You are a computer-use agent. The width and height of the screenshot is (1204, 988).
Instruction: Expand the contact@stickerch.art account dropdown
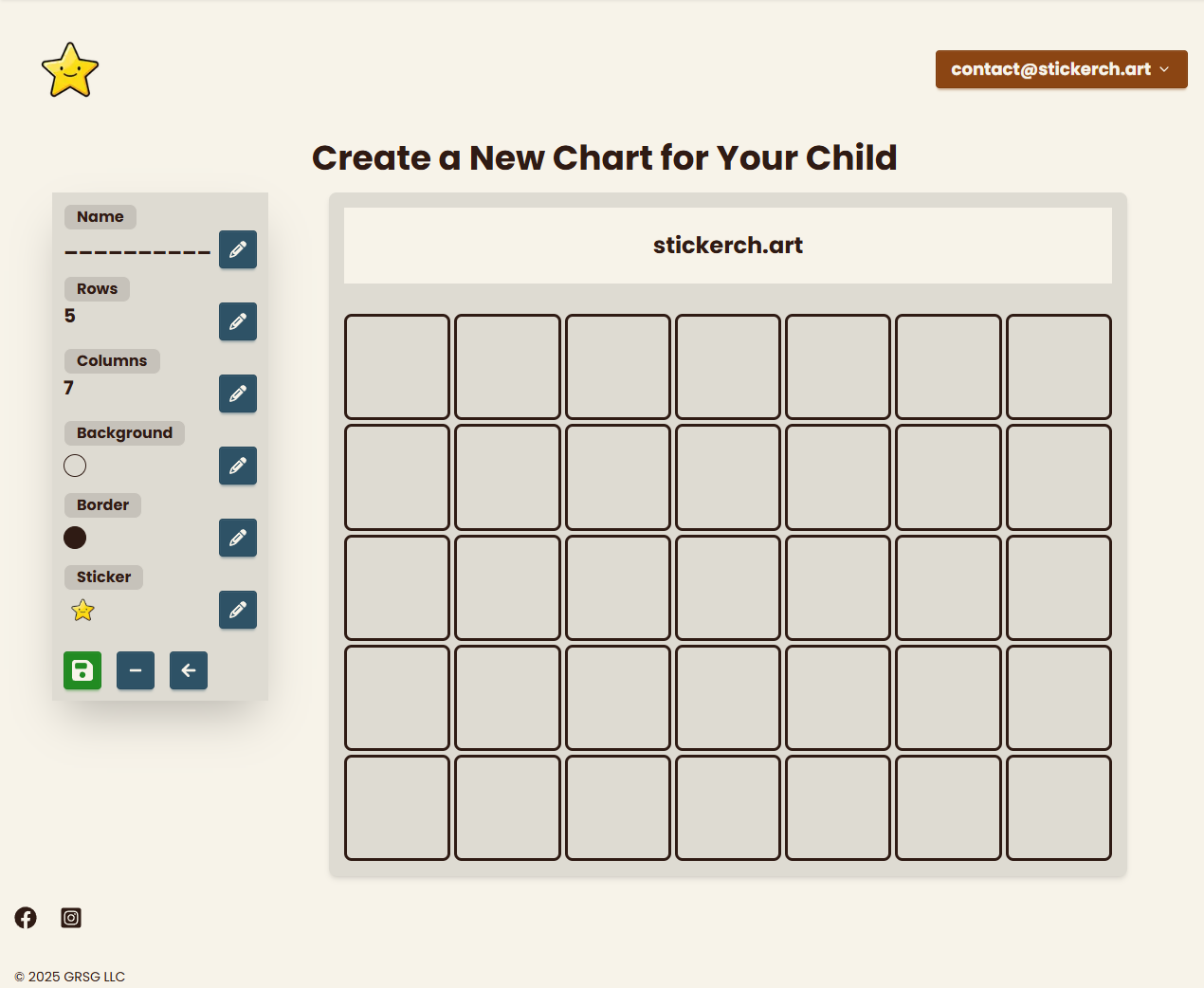pos(1061,69)
